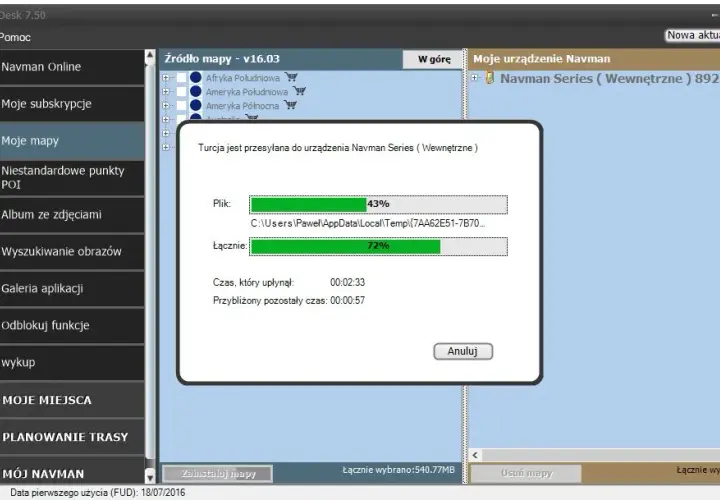Click the Ameryka Północna map label
720x500 pixels.
point(242,106)
